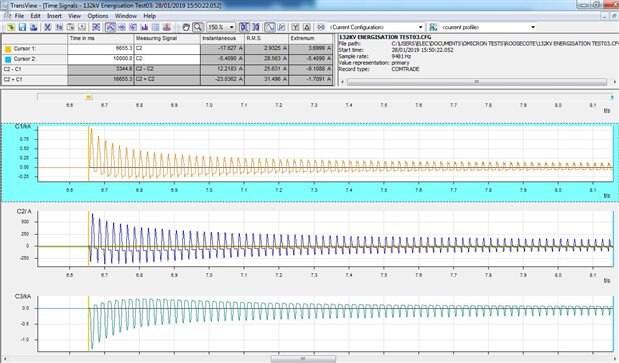Click the Cursor 1 measuring signal C2 field
The image size is (619, 363).
tap(167, 49)
